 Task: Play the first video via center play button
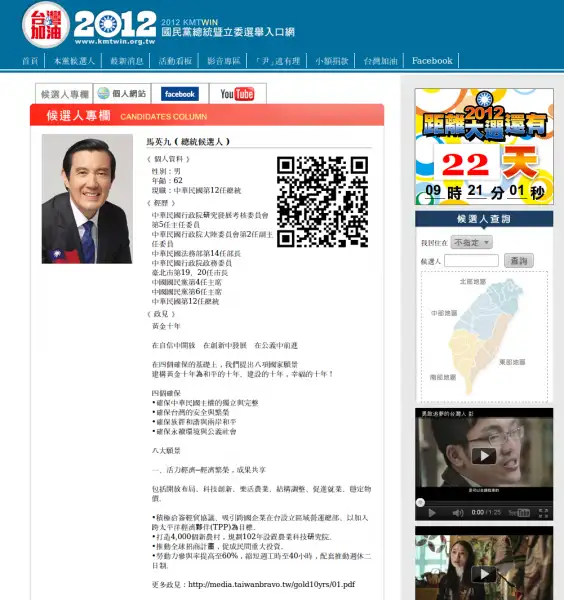point(484,456)
